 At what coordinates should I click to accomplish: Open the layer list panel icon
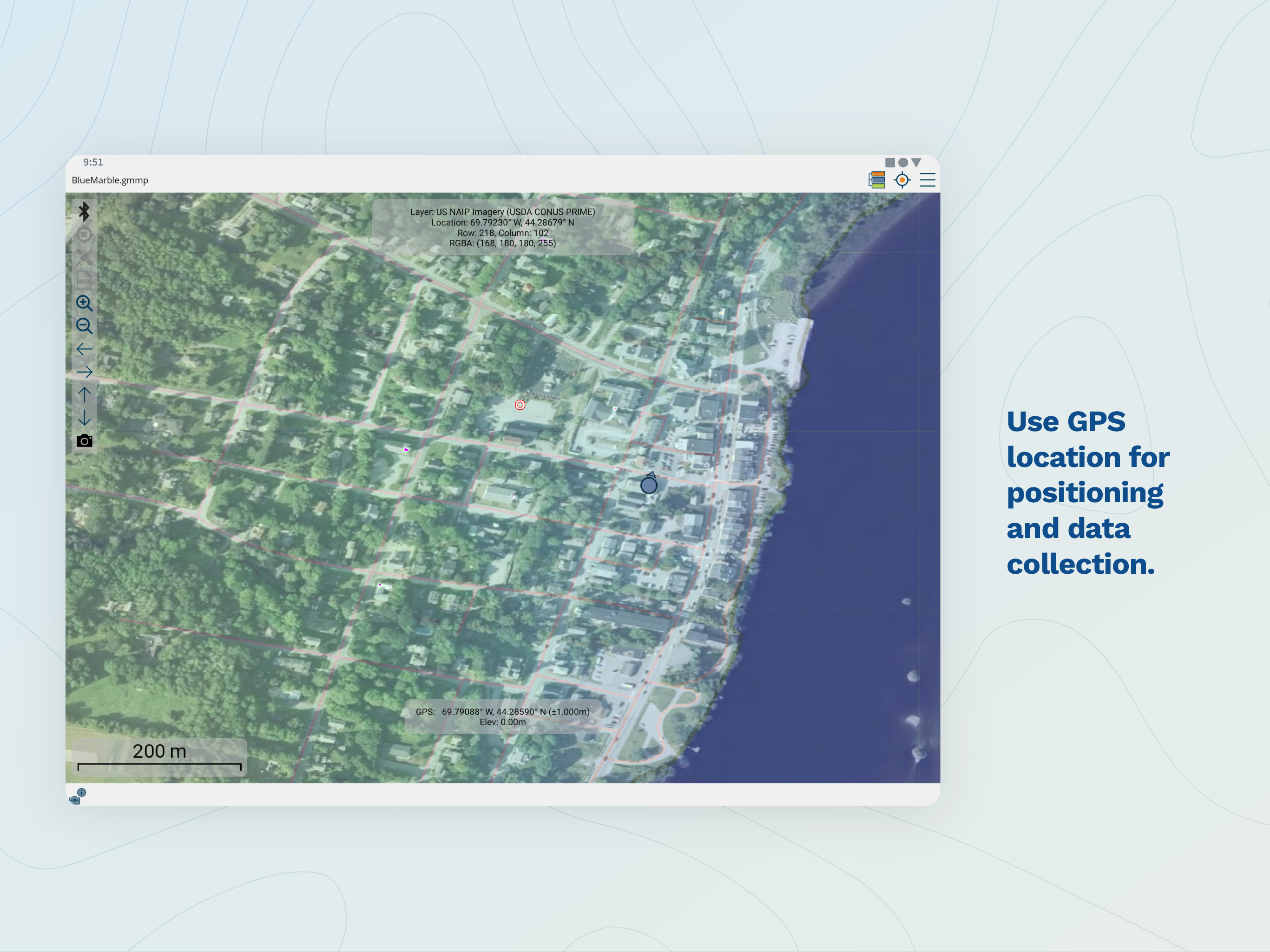[x=877, y=180]
